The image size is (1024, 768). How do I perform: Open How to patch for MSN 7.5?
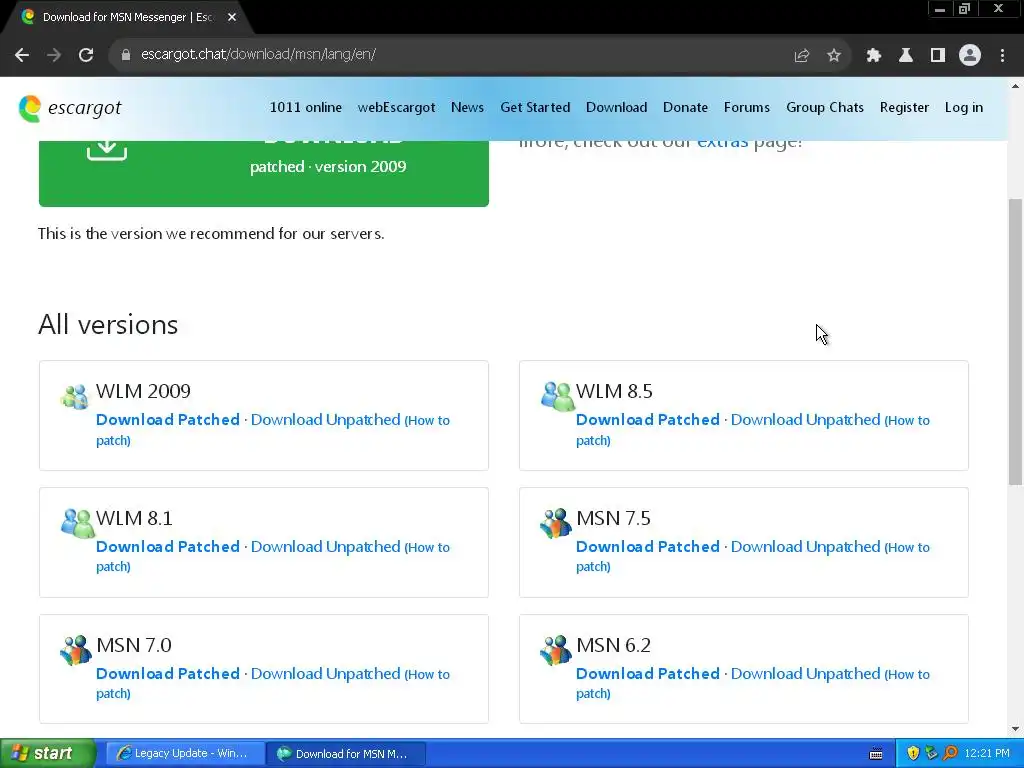tap(907, 547)
